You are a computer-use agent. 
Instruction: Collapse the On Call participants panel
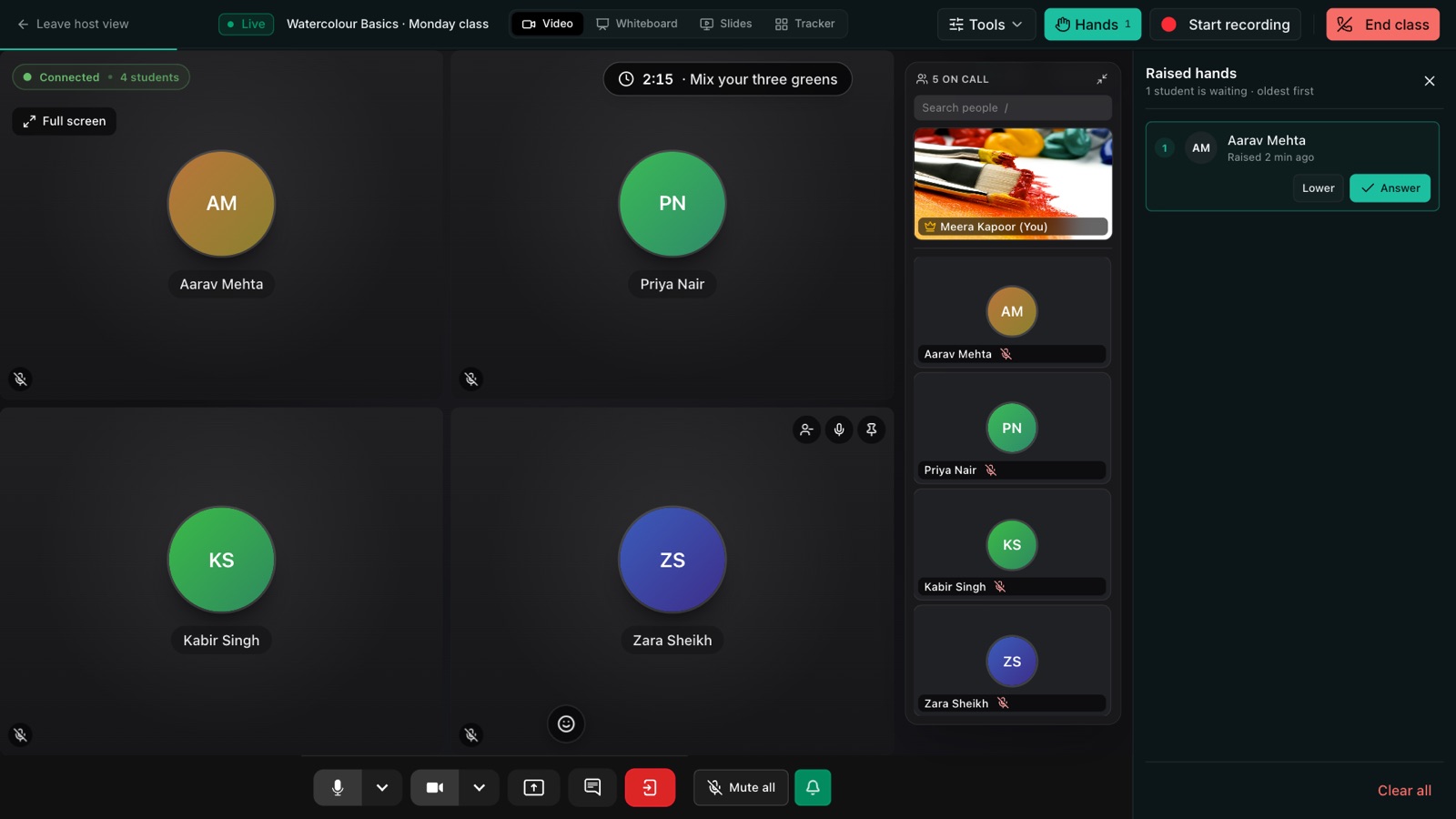[x=1102, y=79]
